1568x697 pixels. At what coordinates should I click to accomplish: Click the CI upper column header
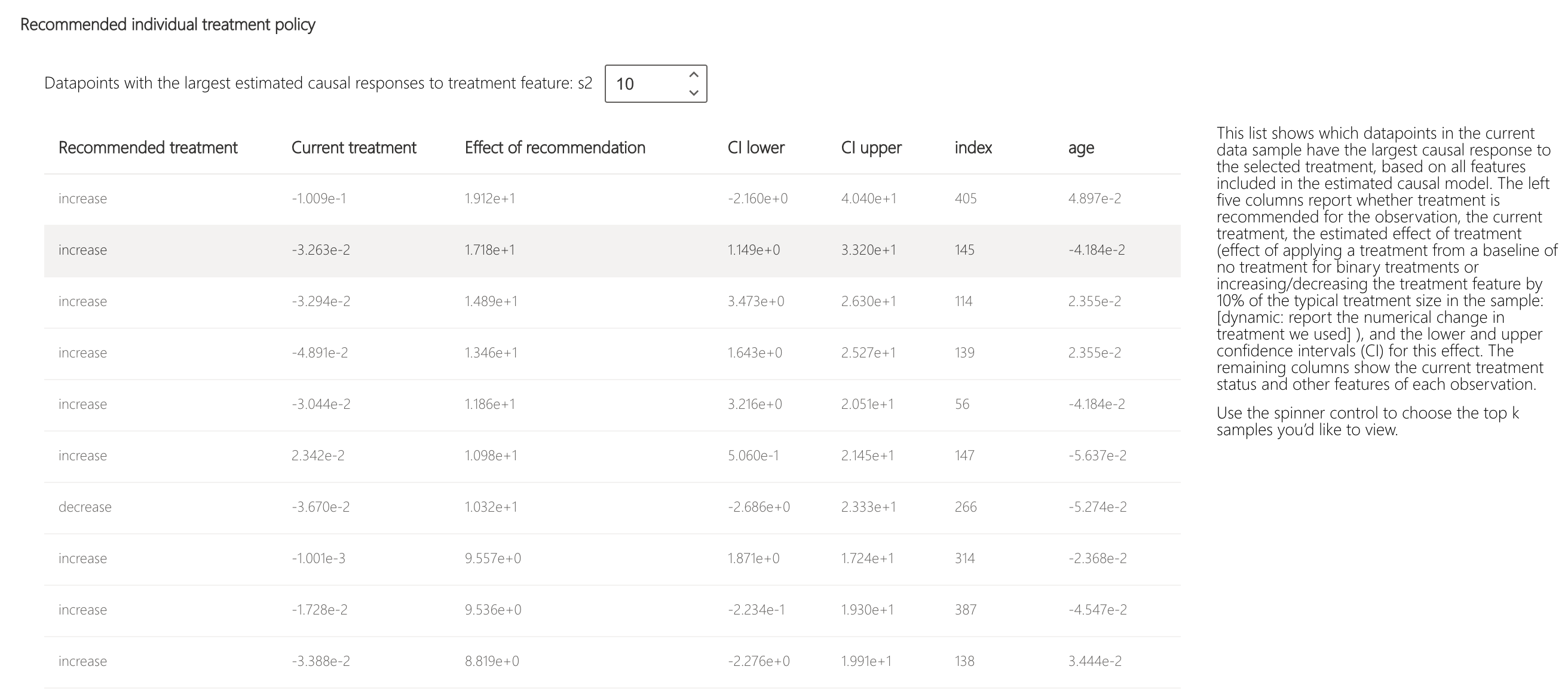[871, 148]
